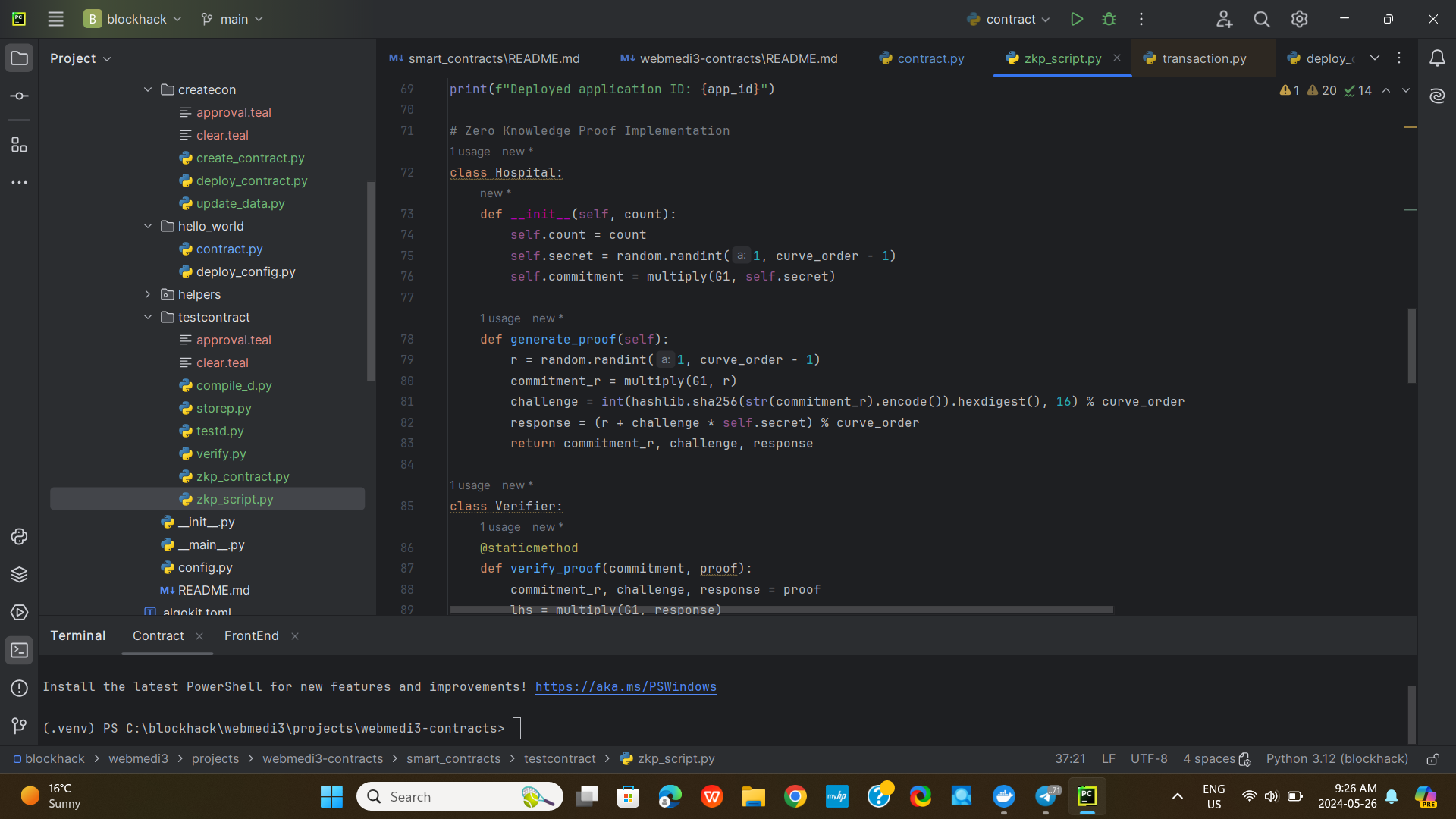This screenshot has width=1456, height=819.
Task: Show IDE notifications bell
Action: 1437,58
